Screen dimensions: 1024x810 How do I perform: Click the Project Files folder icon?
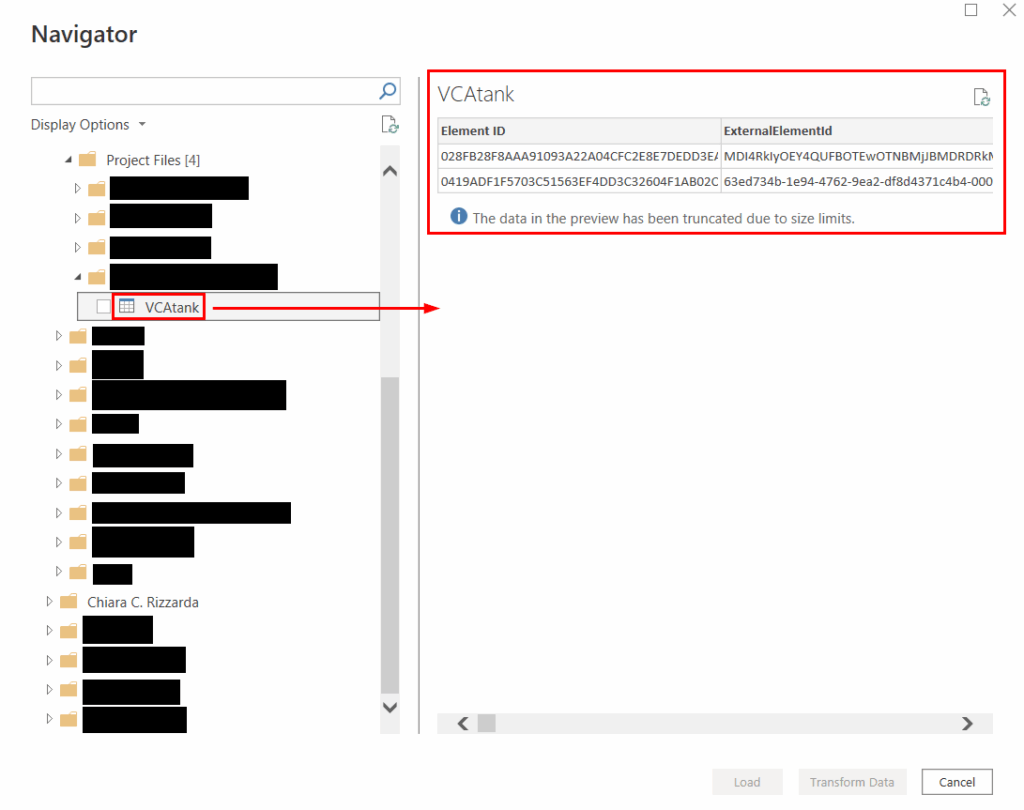[87, 160]
